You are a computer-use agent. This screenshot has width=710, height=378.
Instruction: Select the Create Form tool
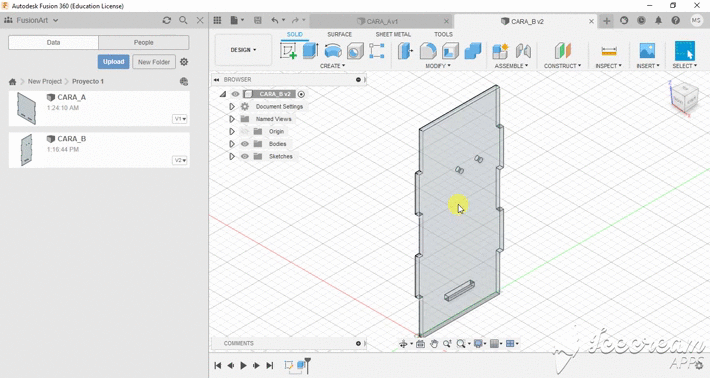[x=377, y=51]
